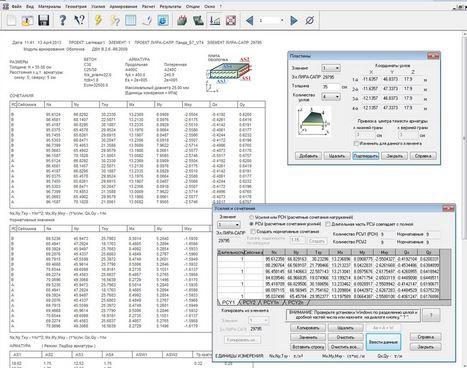Switch to the РСУ1 tab
The height and width of the screenshot is (368, 467).
click(x=228, y=302)
